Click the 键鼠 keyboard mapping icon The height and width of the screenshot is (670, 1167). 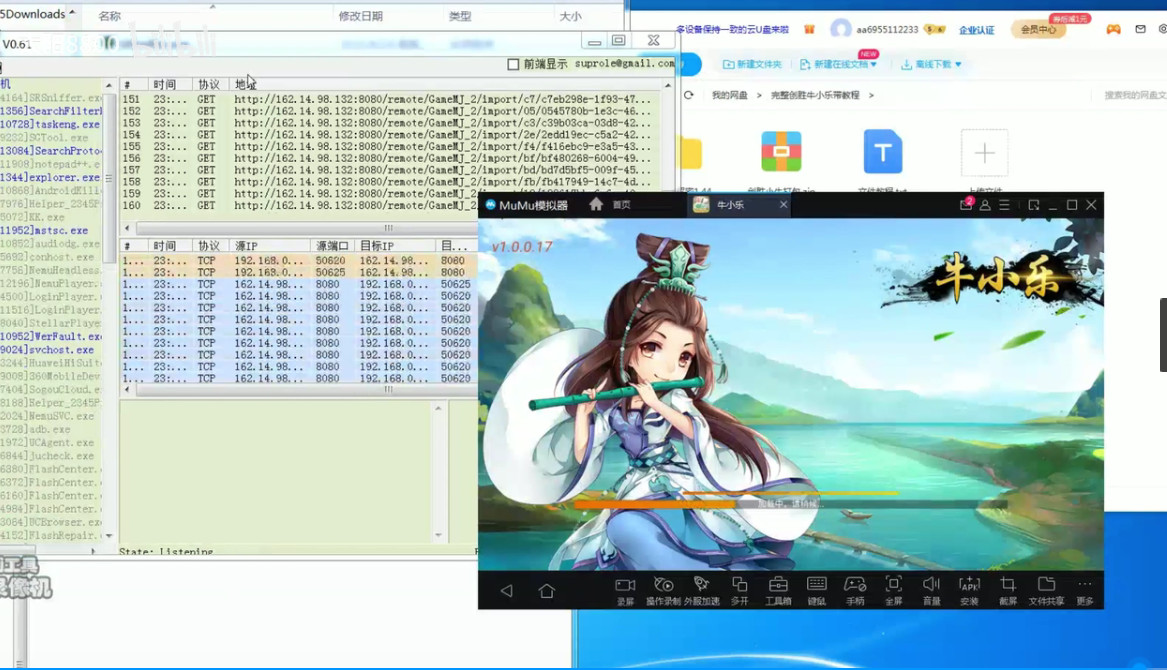816,589
